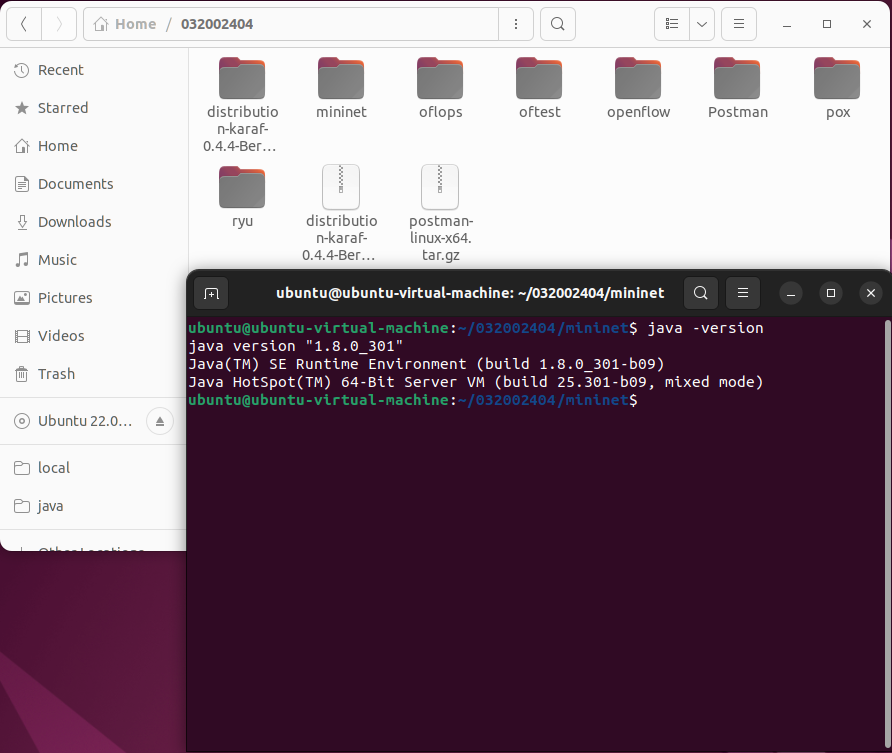Open a new tab in Terminal
Screen dimensions: 892x753
(x=211, y=293)
